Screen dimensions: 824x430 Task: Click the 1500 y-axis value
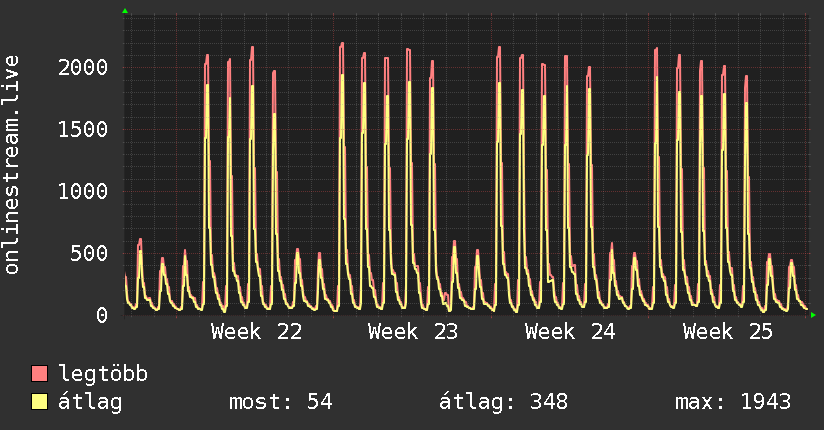(83, 129)
